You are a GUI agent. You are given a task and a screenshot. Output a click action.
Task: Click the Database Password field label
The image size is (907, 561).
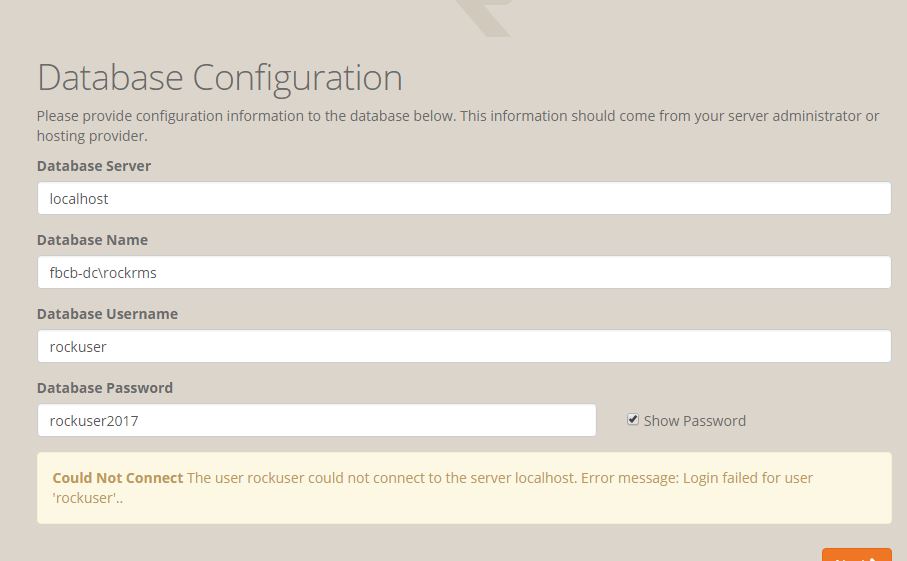[105, 388]
